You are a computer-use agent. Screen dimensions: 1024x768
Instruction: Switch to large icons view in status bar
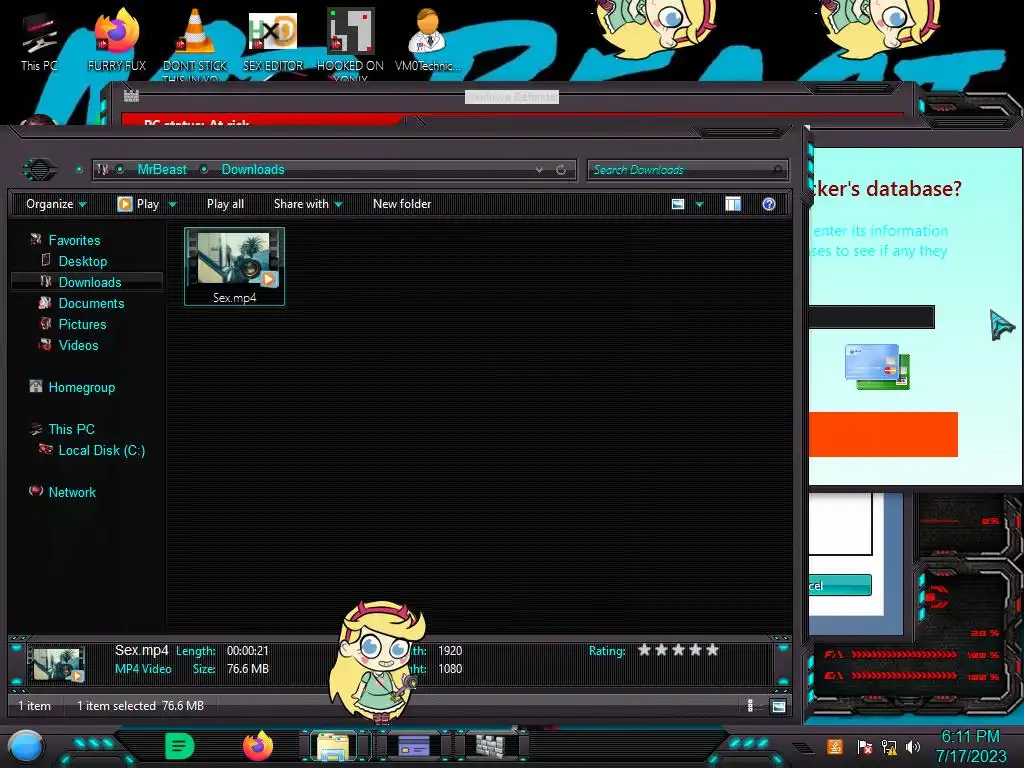[778, 706]
